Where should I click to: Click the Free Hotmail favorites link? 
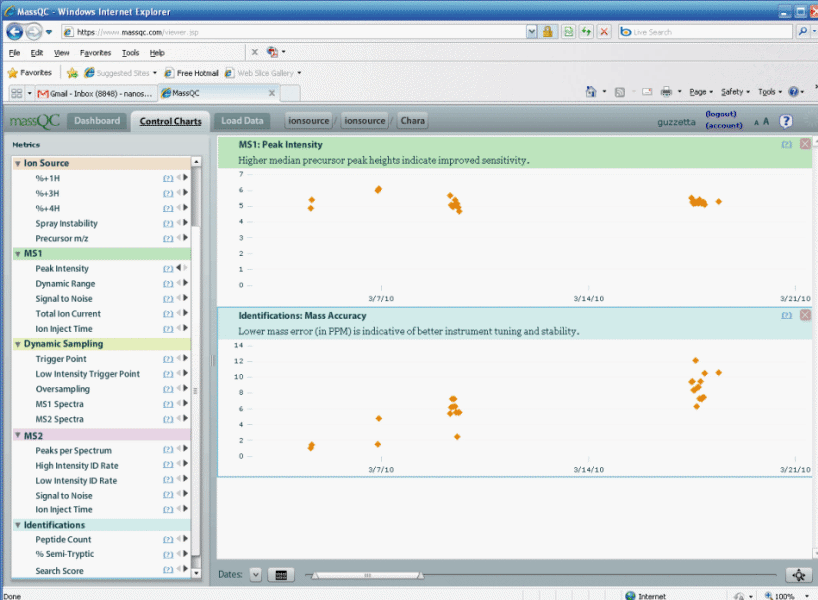tap(191, 73)
